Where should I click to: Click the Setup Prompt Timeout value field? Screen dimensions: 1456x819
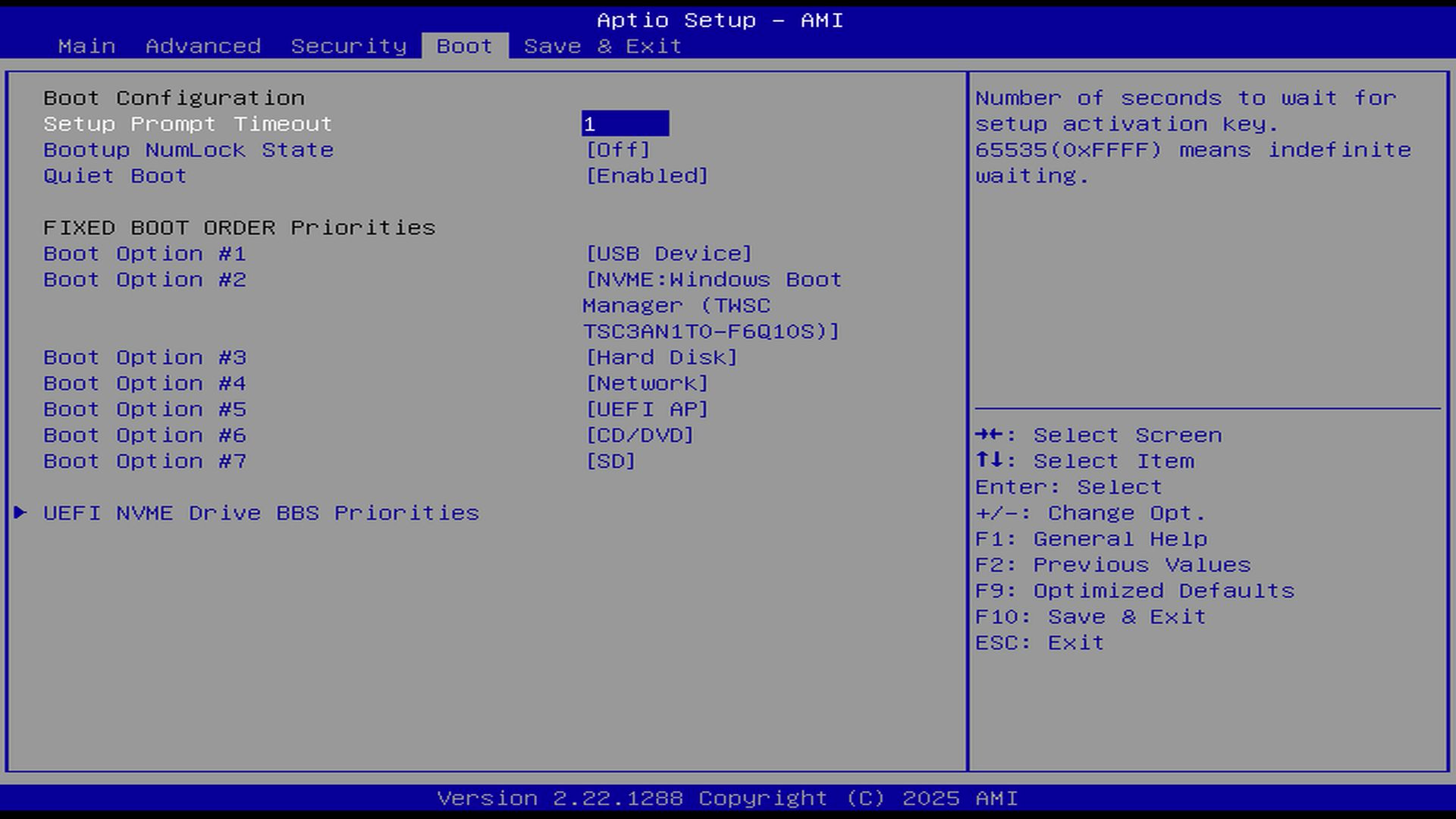(625, 124)
